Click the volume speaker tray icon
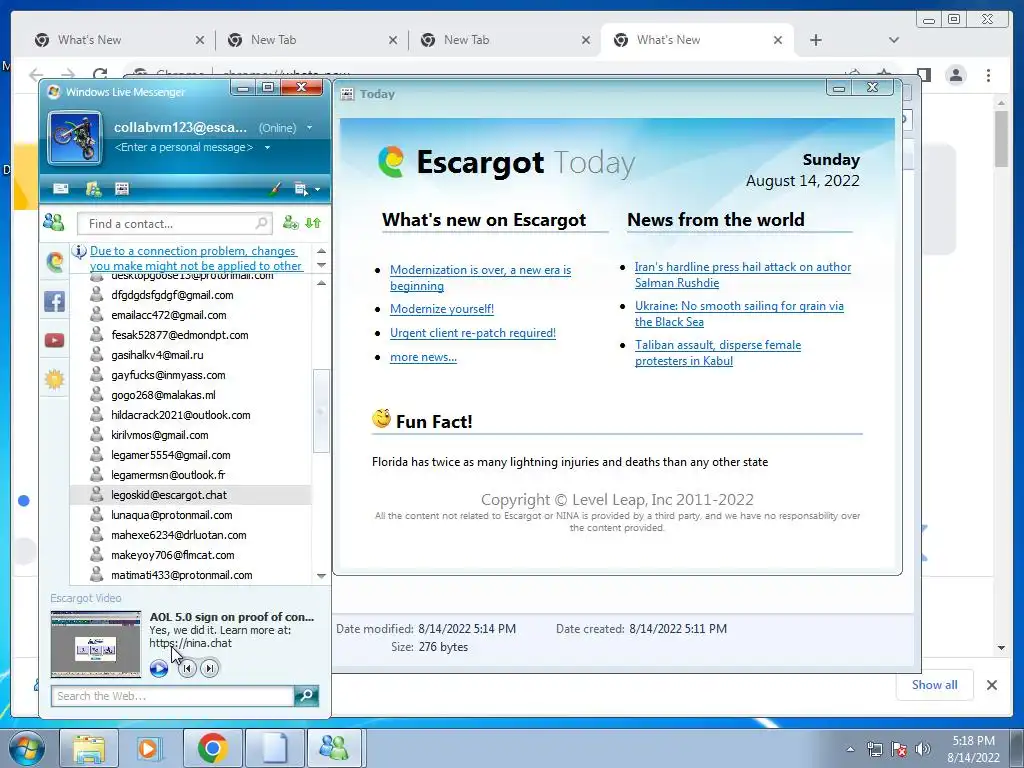The height and width of the screenshot is (768, 1024). [x=923, y=749]
